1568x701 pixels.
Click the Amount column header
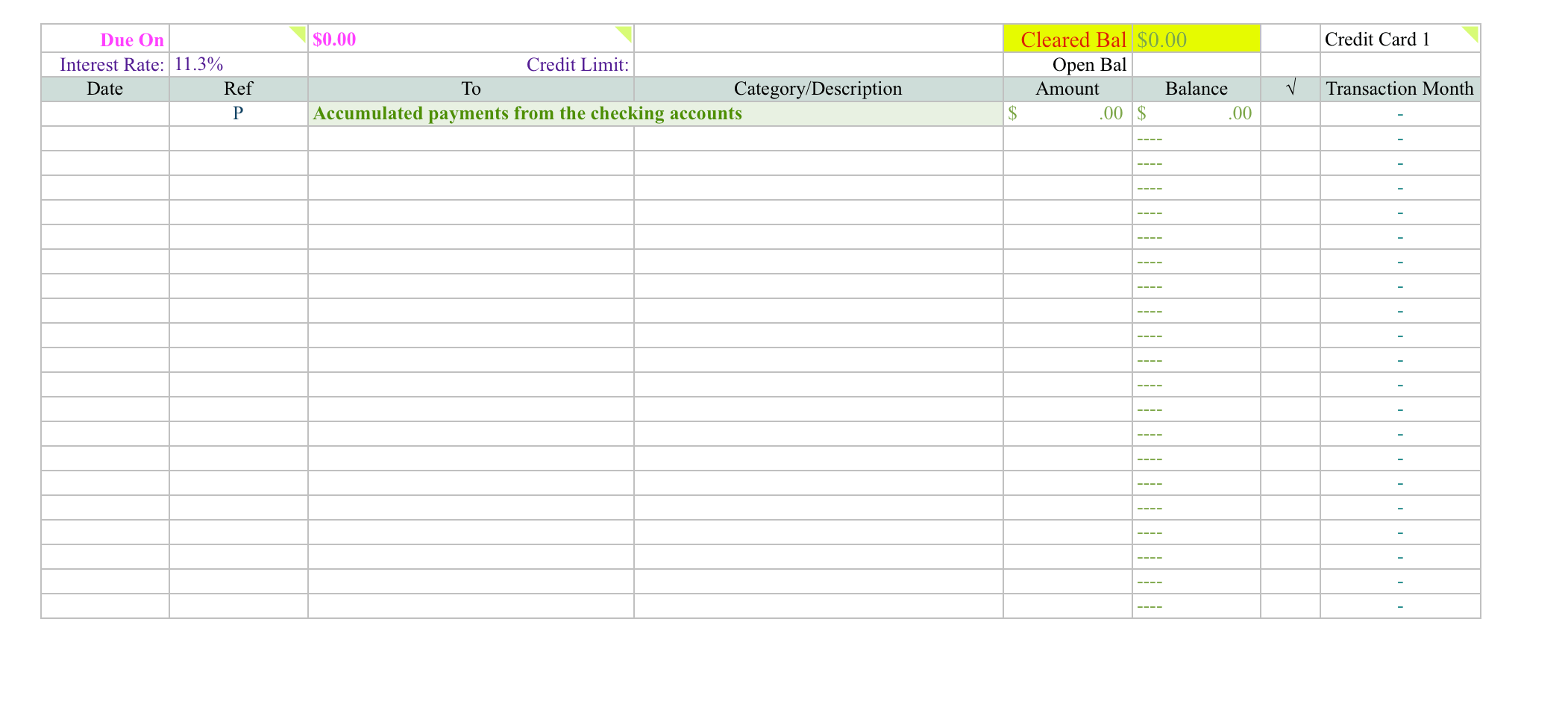[x=1067, y=88]
